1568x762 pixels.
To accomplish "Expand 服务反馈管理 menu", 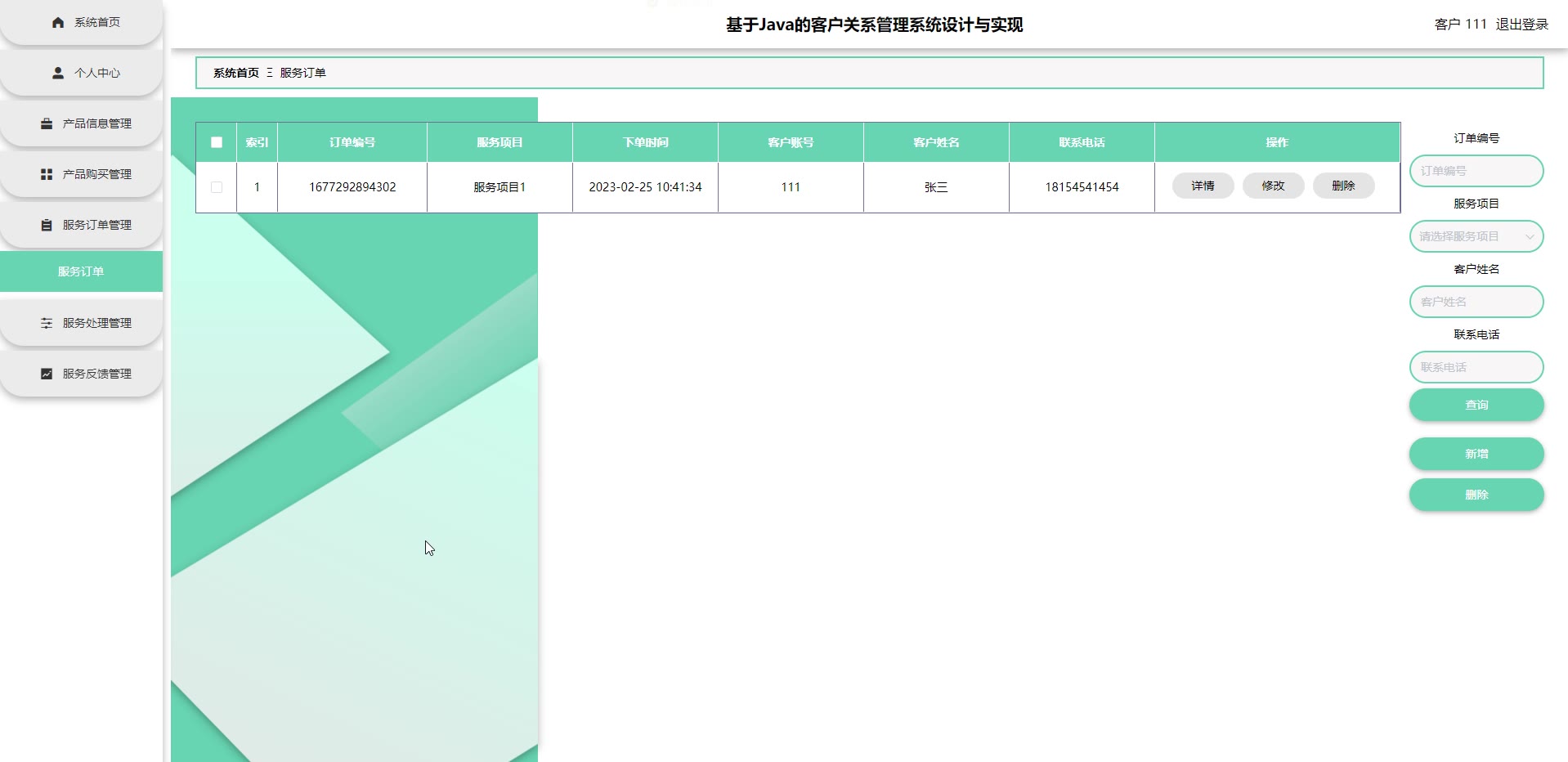I will point(81,374).
